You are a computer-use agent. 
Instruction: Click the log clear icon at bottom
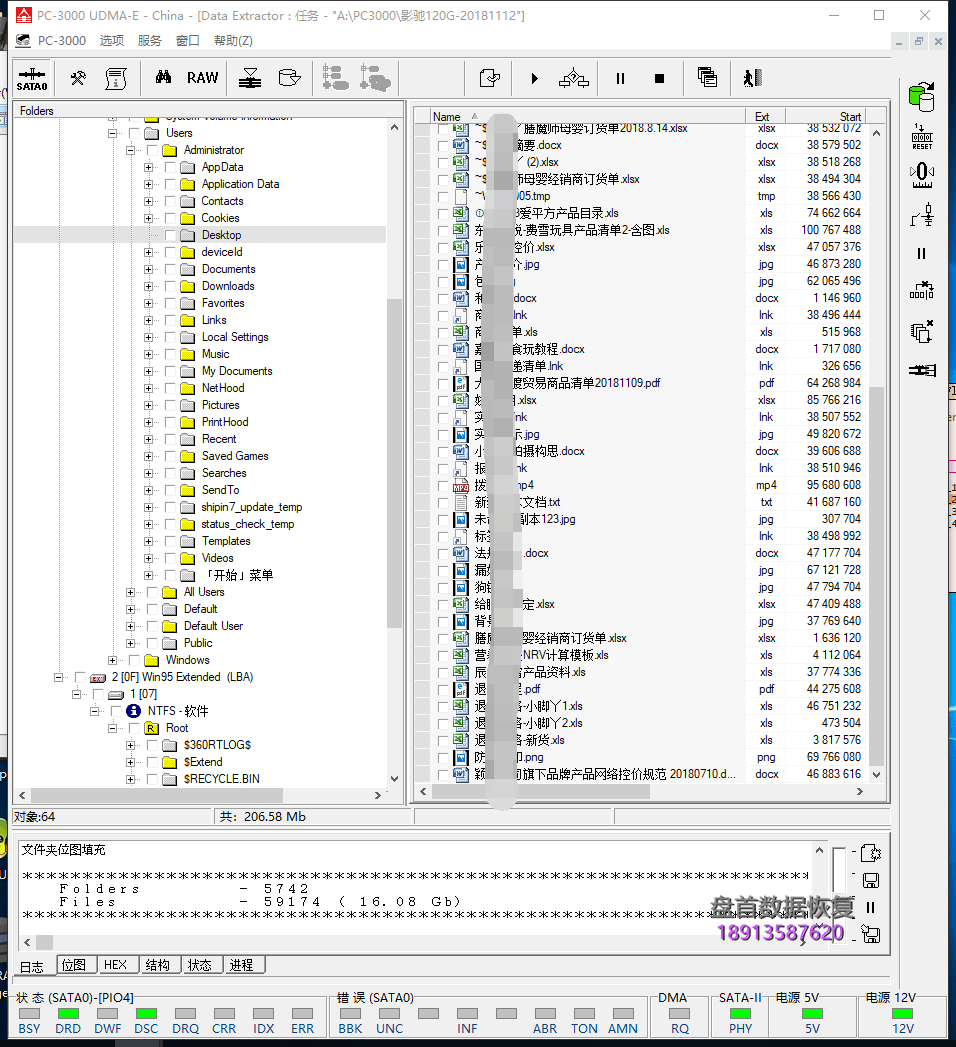point(871,934)
